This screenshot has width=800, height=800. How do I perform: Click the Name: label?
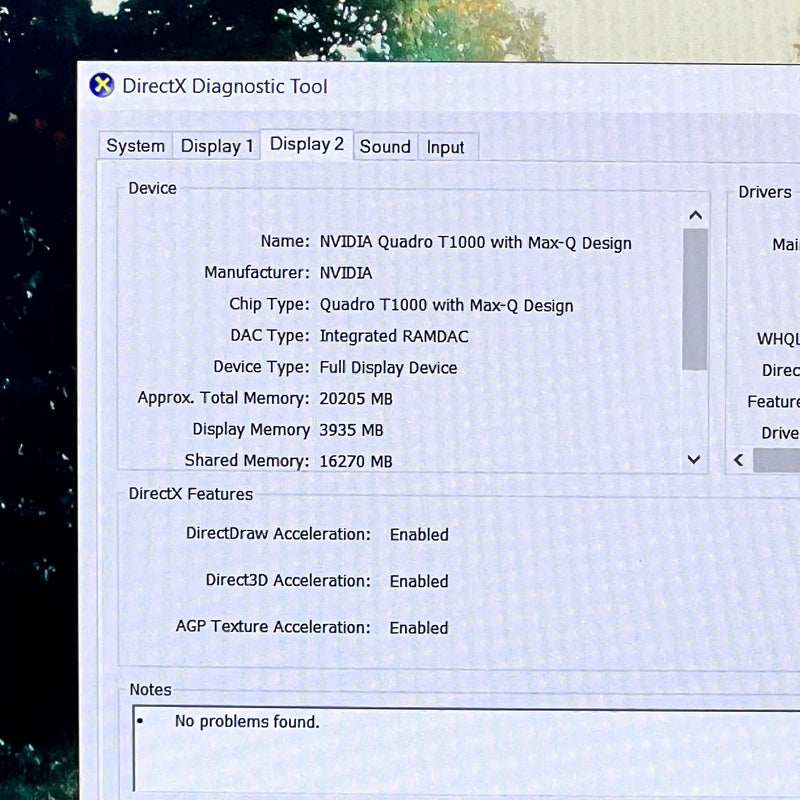(285, 241)
